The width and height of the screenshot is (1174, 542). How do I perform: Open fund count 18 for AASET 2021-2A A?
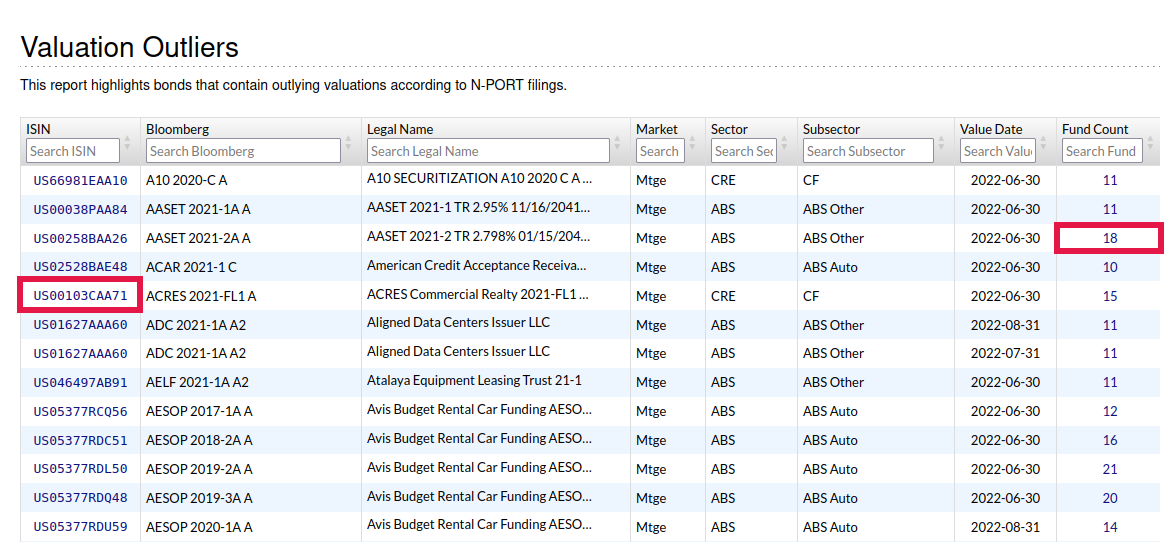[1110, 239]
